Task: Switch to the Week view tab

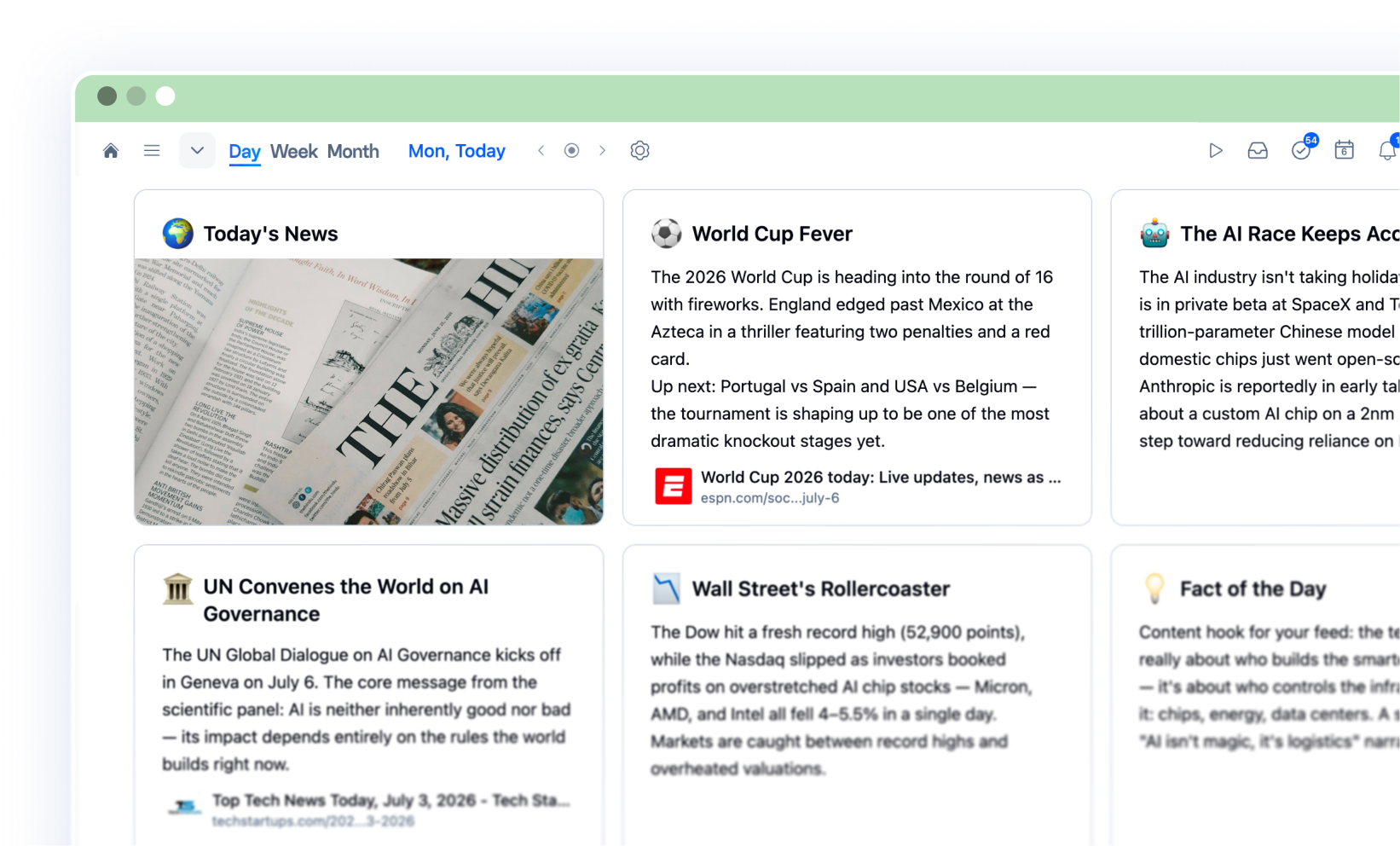Action: [293, 152]
